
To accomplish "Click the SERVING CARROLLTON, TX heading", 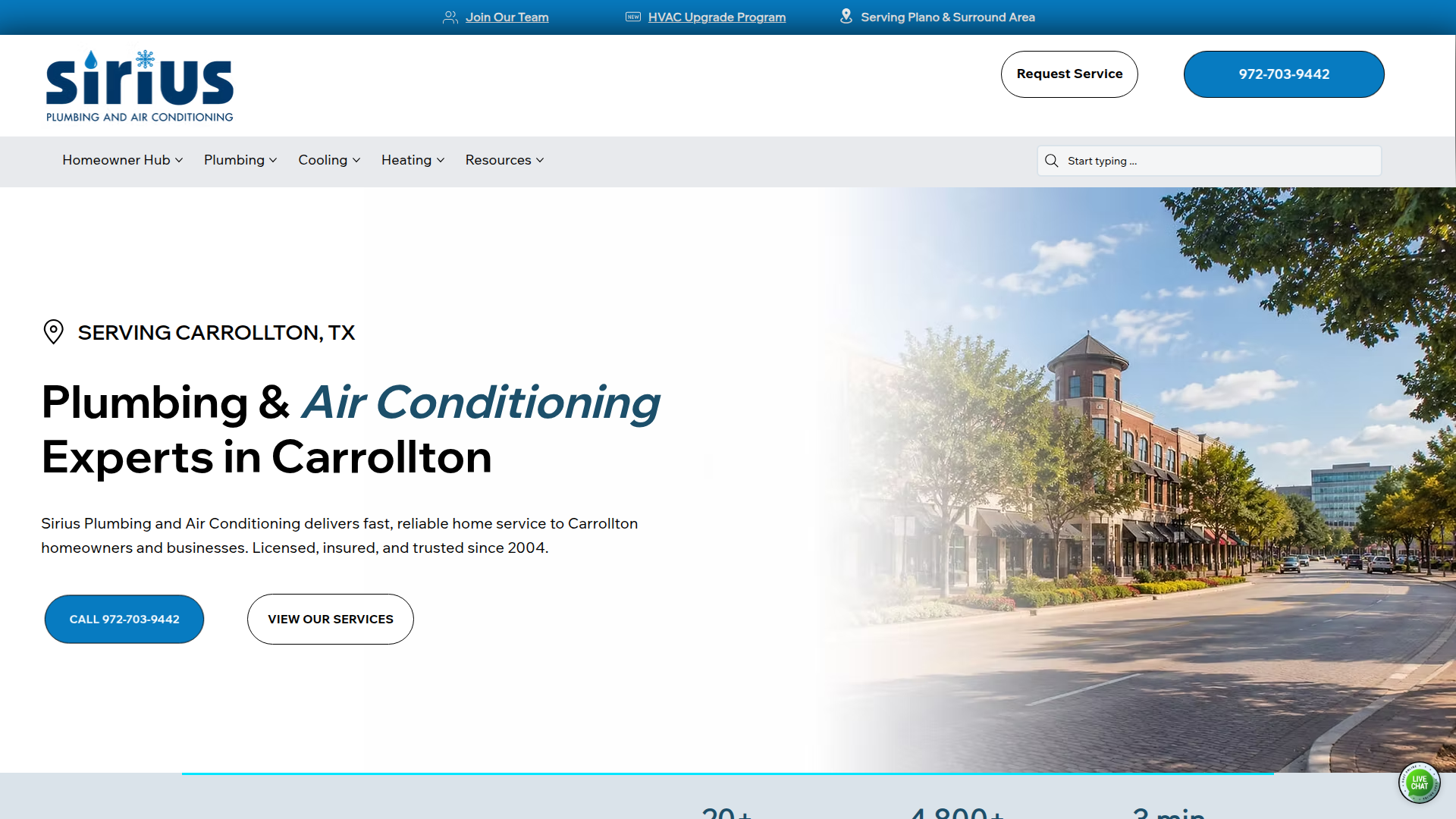I will tap(216, 333).
